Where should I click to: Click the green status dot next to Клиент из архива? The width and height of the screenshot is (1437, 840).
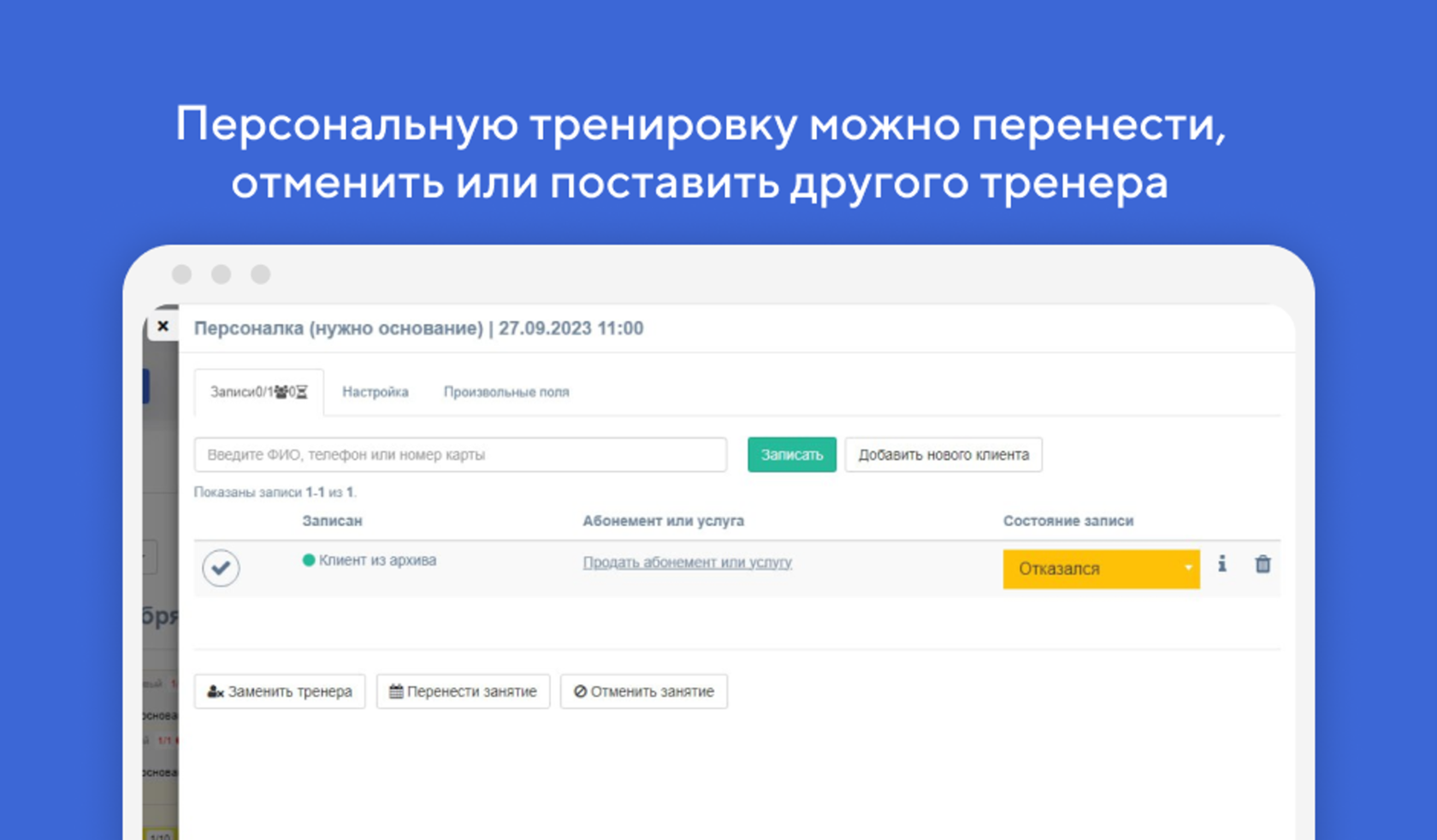click(308, 560)
